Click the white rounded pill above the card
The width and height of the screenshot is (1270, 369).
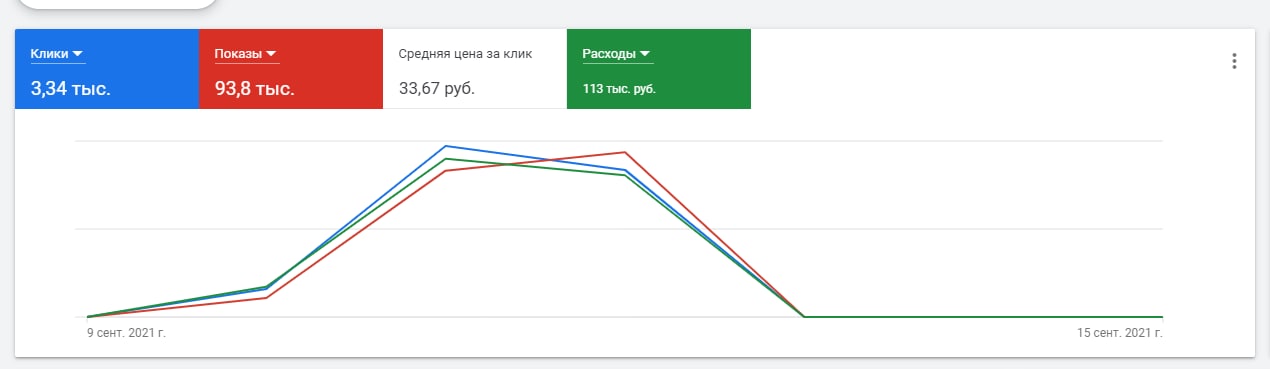pos(118,4)
